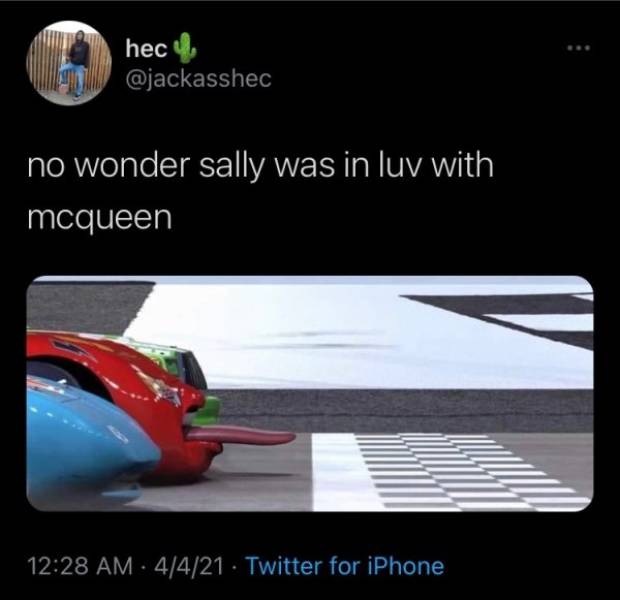Click the display name "hec"
Image resolution: width=620 pixels, height=600 pixels.
(146, 49)
